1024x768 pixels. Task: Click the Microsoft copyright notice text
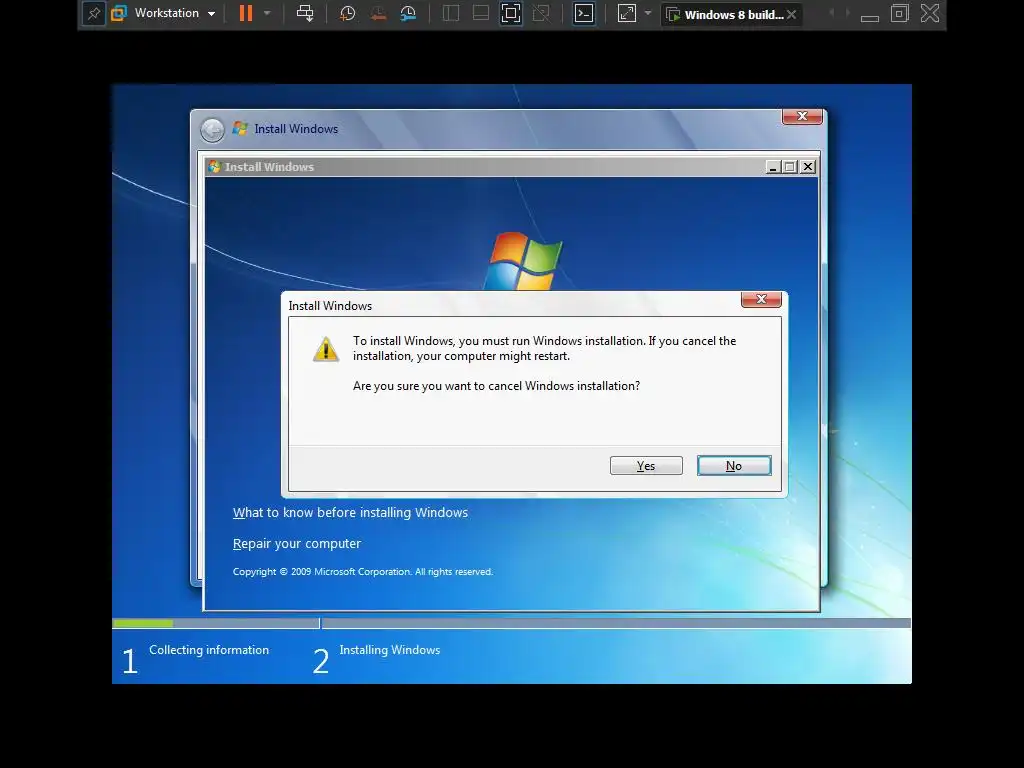pos(362,571)
